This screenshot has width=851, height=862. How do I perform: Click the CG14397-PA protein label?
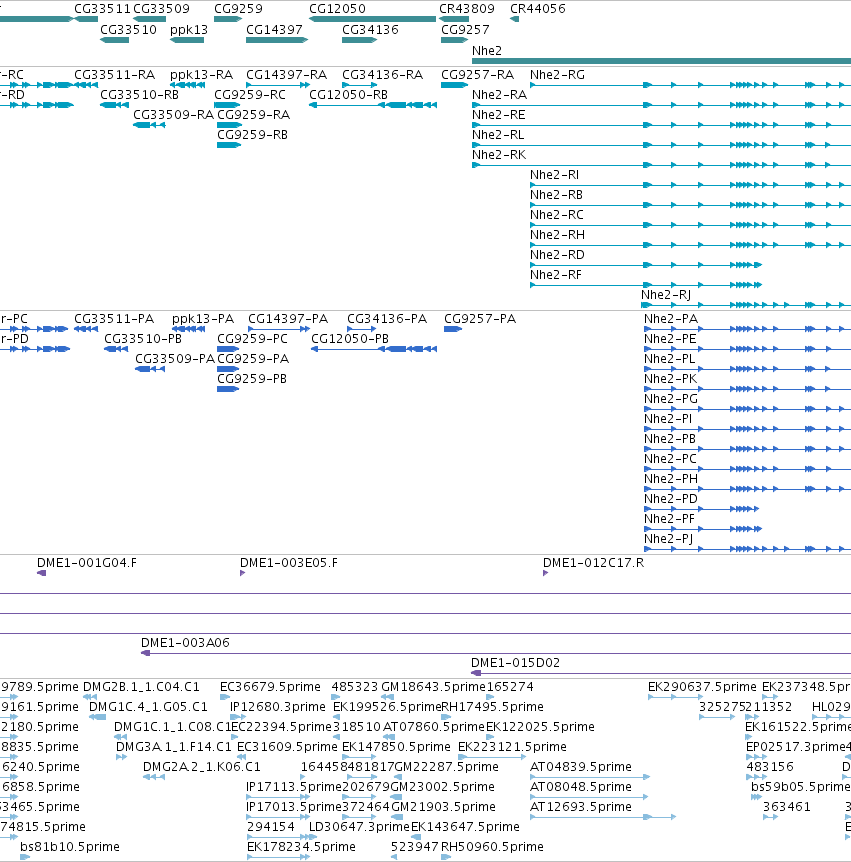click(288, 319)
